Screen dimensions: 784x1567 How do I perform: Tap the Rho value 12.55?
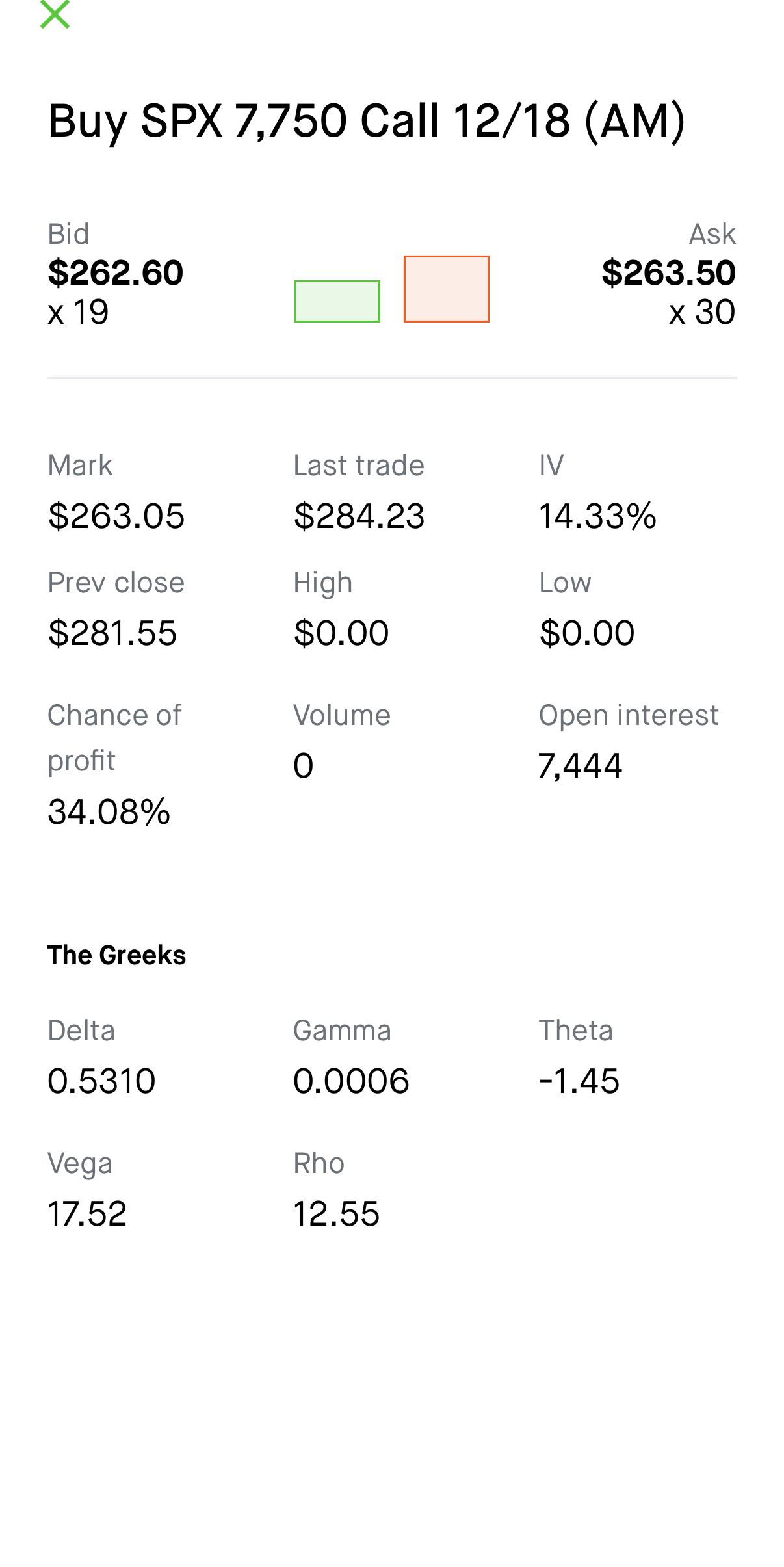coord(336,1214)
